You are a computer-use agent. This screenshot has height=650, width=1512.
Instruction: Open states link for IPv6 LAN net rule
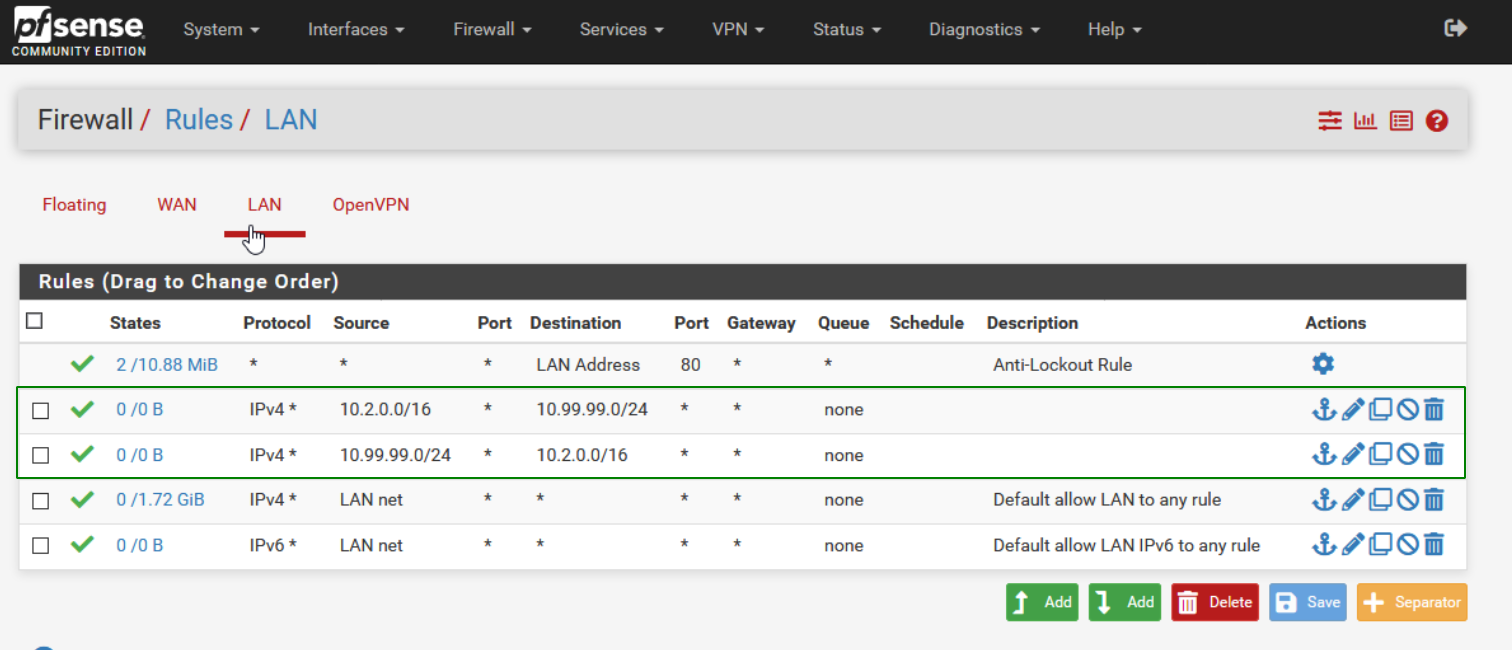[x=139, y=545]
